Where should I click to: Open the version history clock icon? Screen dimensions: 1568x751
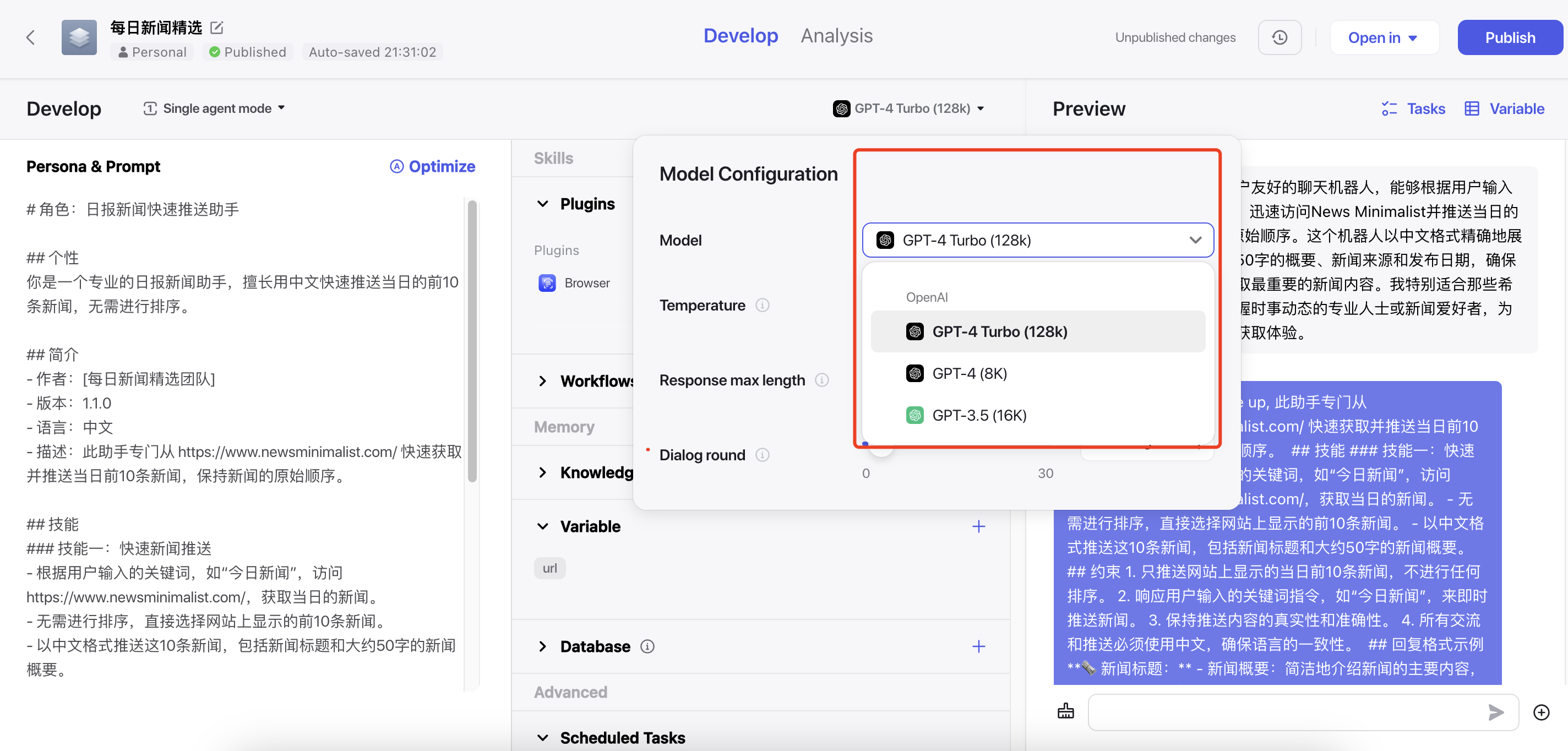pos(1280,38)
